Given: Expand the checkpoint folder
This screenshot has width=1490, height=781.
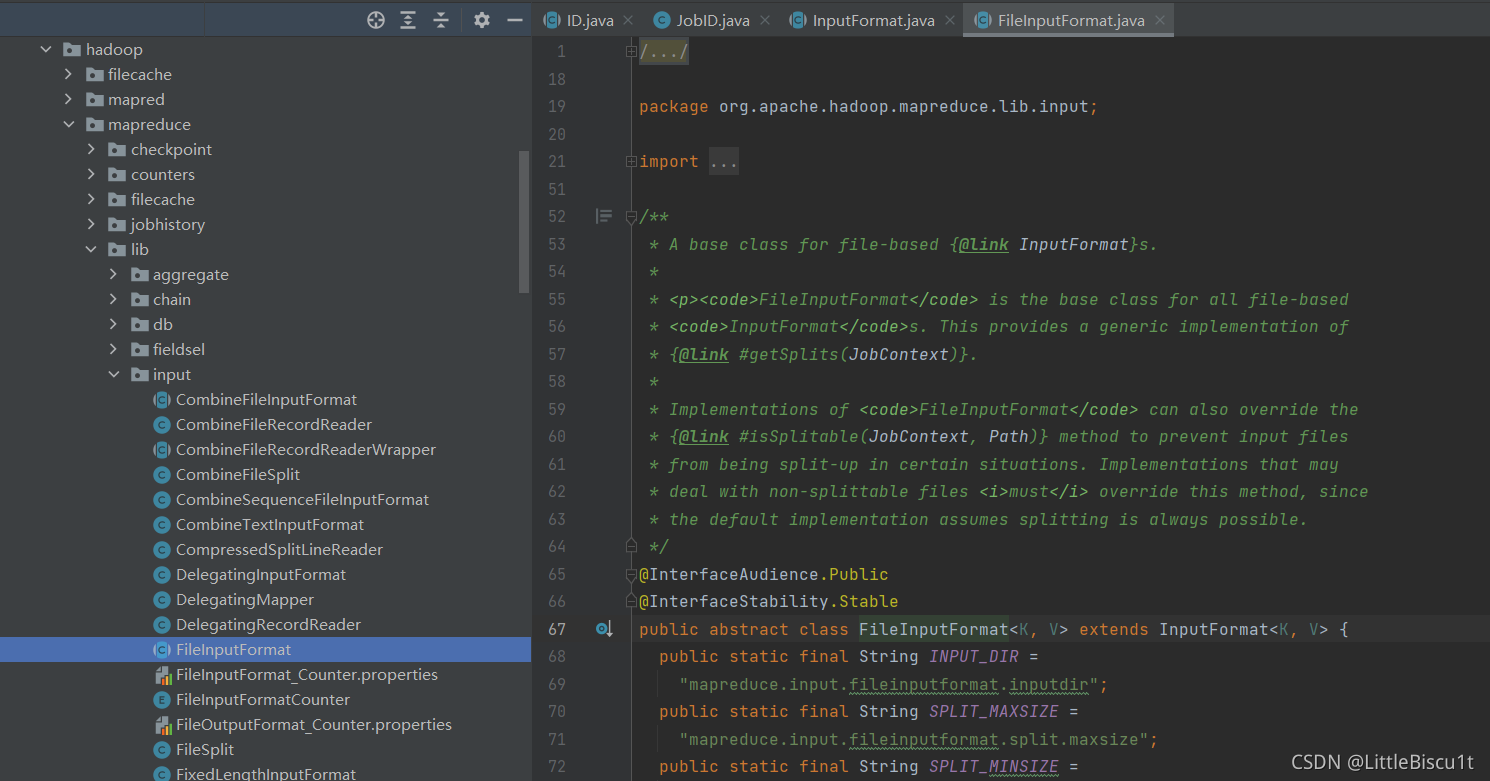Looking at the screenshot, I should point(91,149).
